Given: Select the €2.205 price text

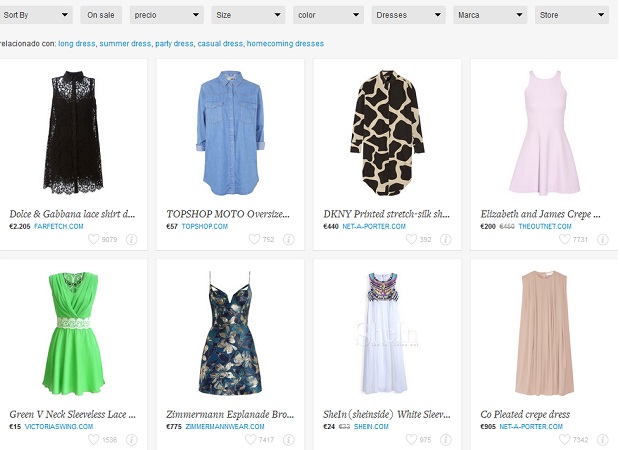Looking at the screenshot, I should point(20,227).
